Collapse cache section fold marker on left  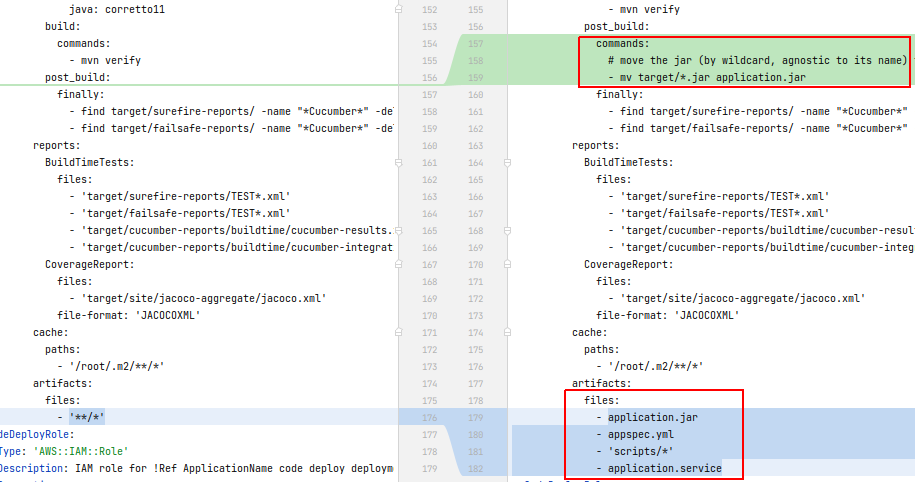(399, 332)
